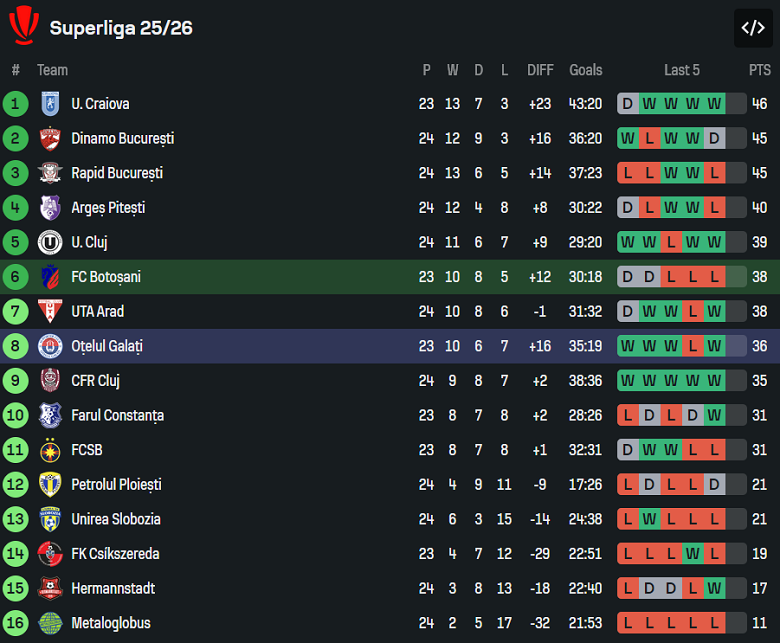780x643 pixels.
Task: Open the Farul Constanța team name
Action: pos(117,415)
